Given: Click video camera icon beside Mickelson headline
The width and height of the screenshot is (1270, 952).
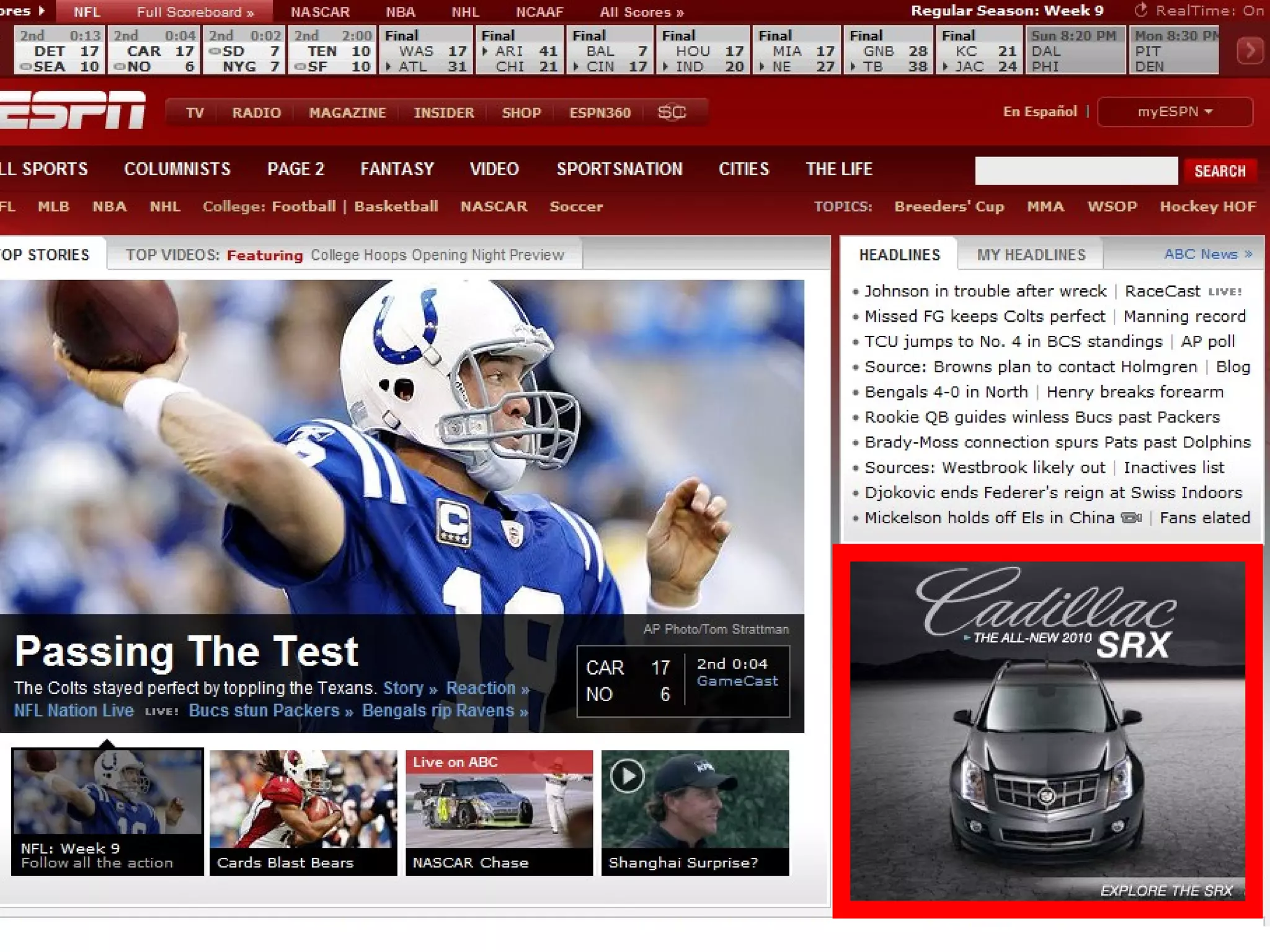Looking at the screenshot, I should coord(1132,518).
